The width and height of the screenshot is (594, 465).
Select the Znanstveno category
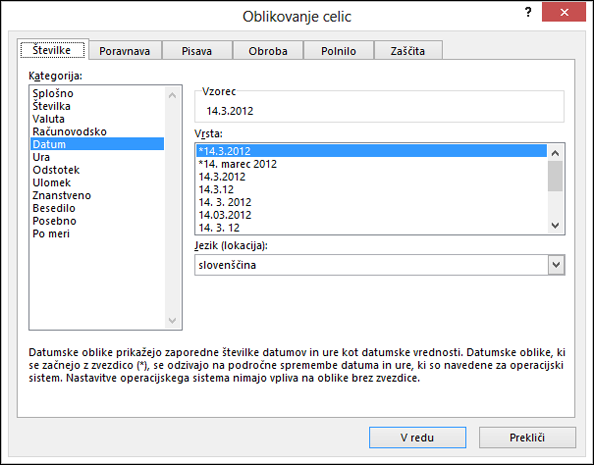97,195
